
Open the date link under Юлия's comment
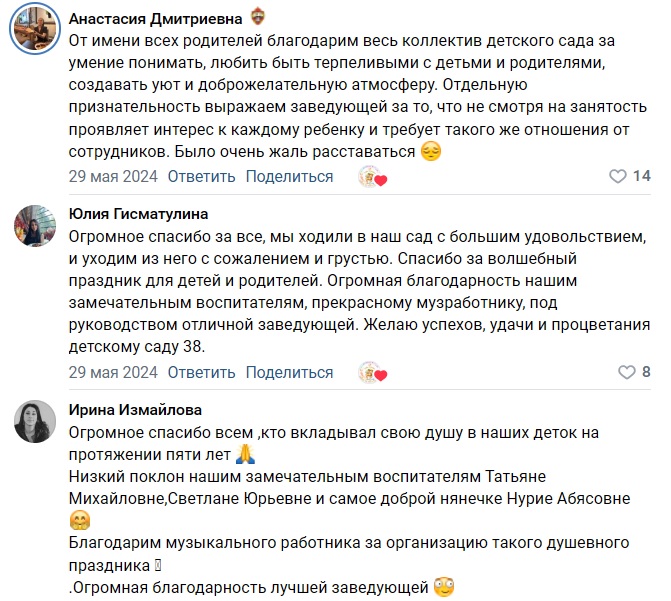[x=113, y=373]
